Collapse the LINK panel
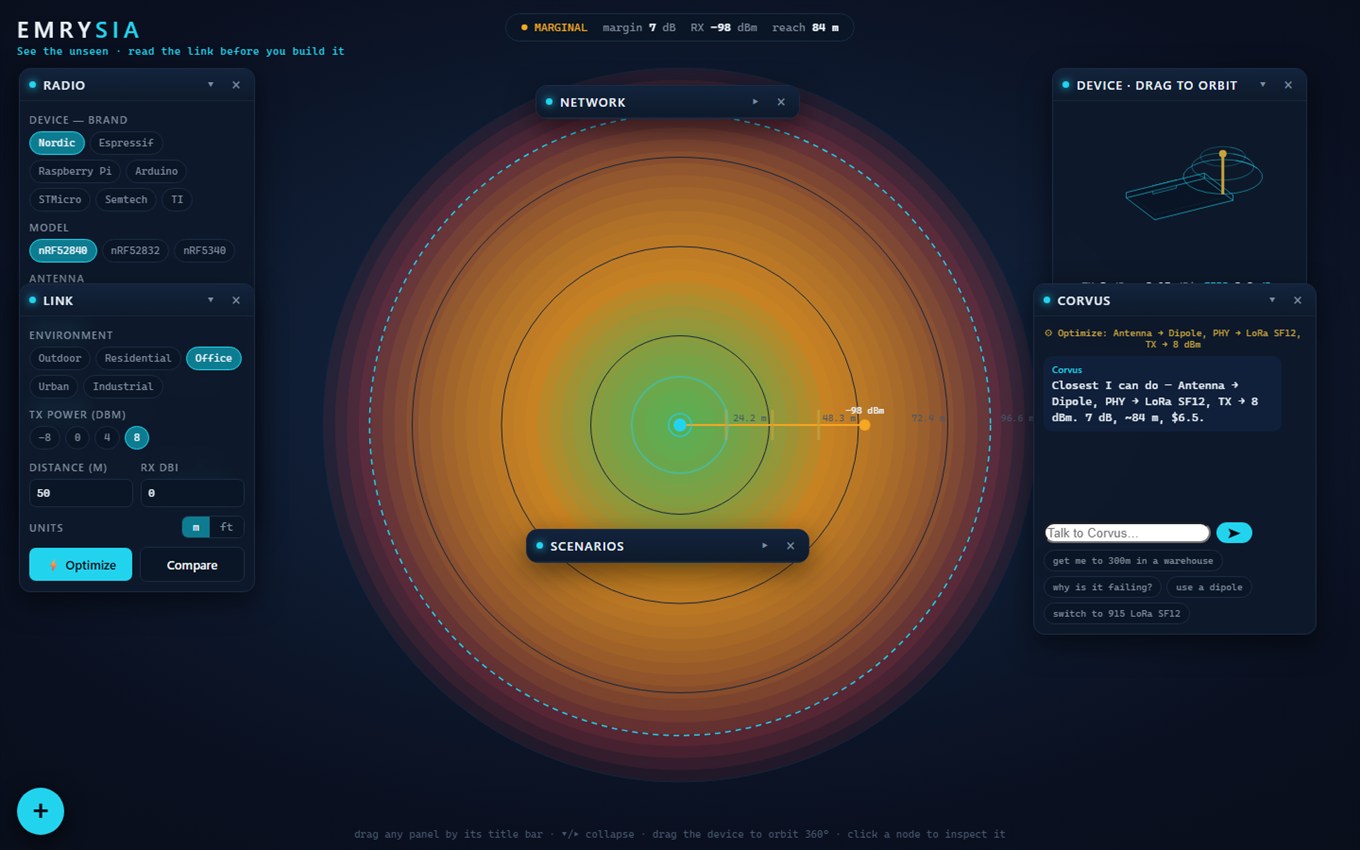Screen dimensions: 1360x850 click(x=210, y=300)
